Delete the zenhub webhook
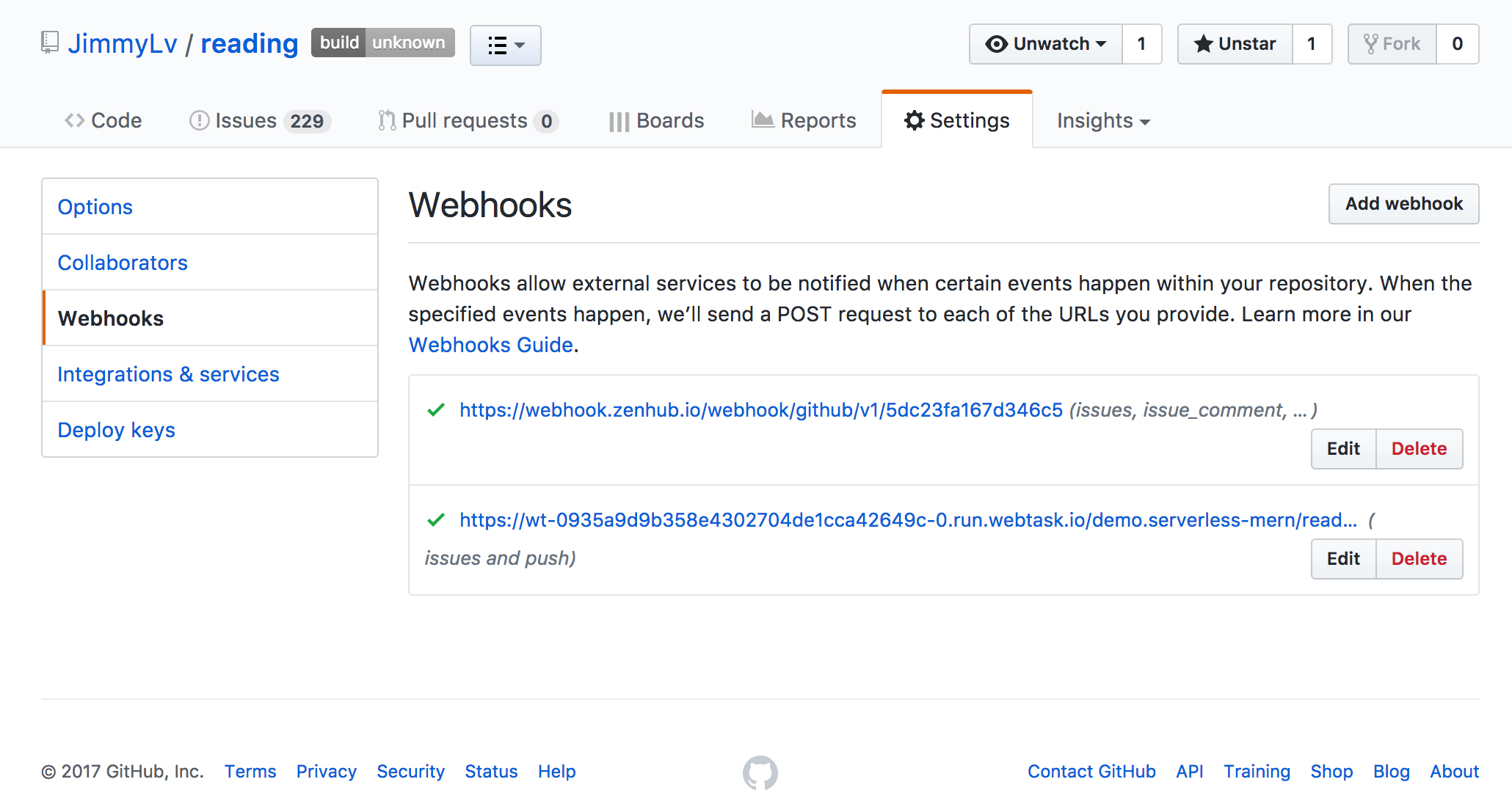The image size is (1512, 804). point(1418,449)
